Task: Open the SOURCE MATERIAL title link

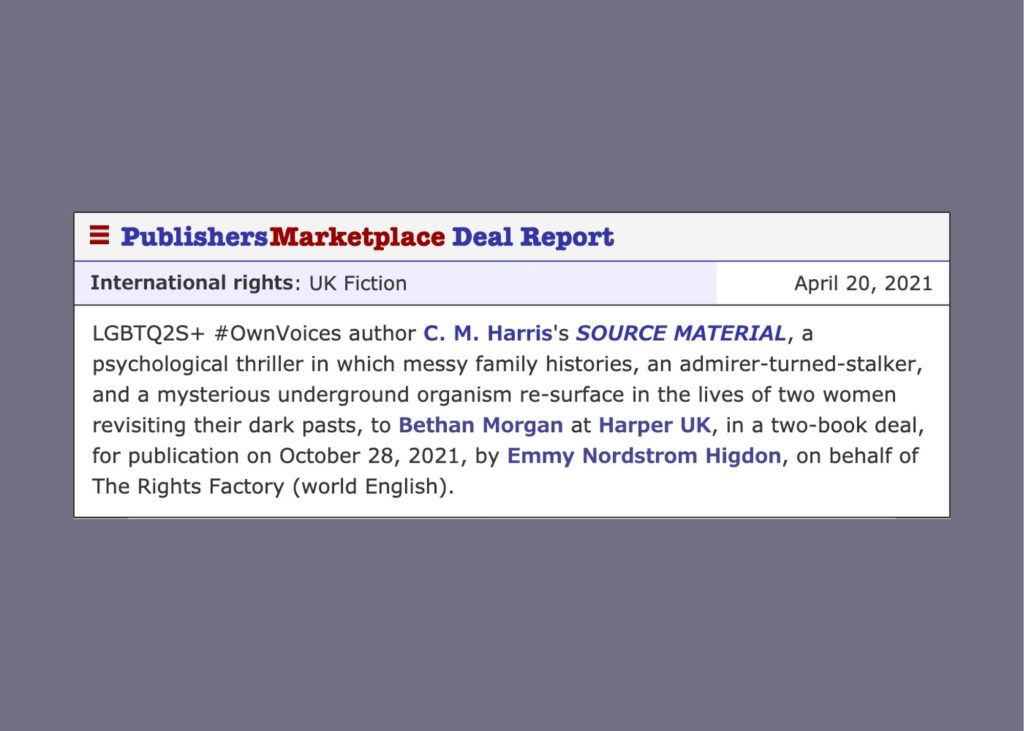Action: 680,333
